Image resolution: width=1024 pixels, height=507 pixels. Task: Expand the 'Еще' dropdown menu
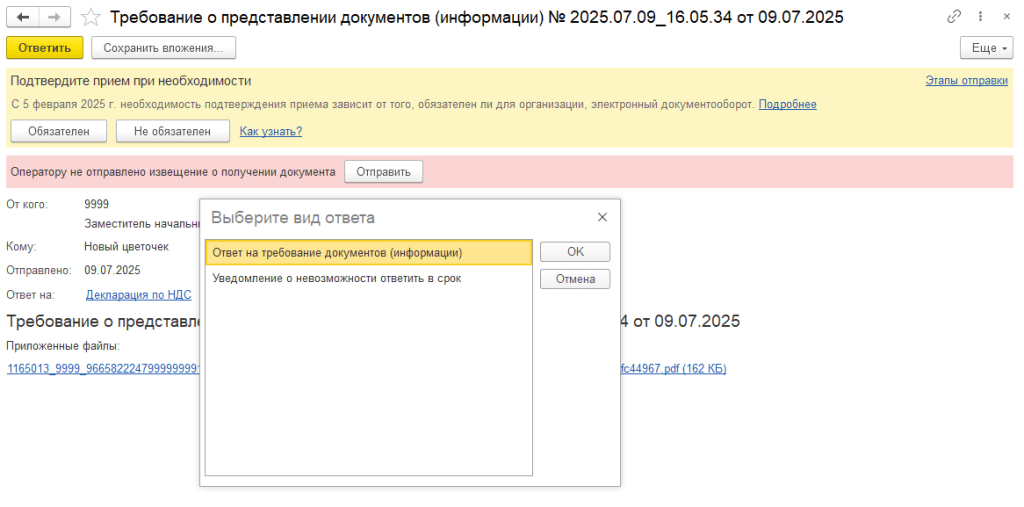986,48
